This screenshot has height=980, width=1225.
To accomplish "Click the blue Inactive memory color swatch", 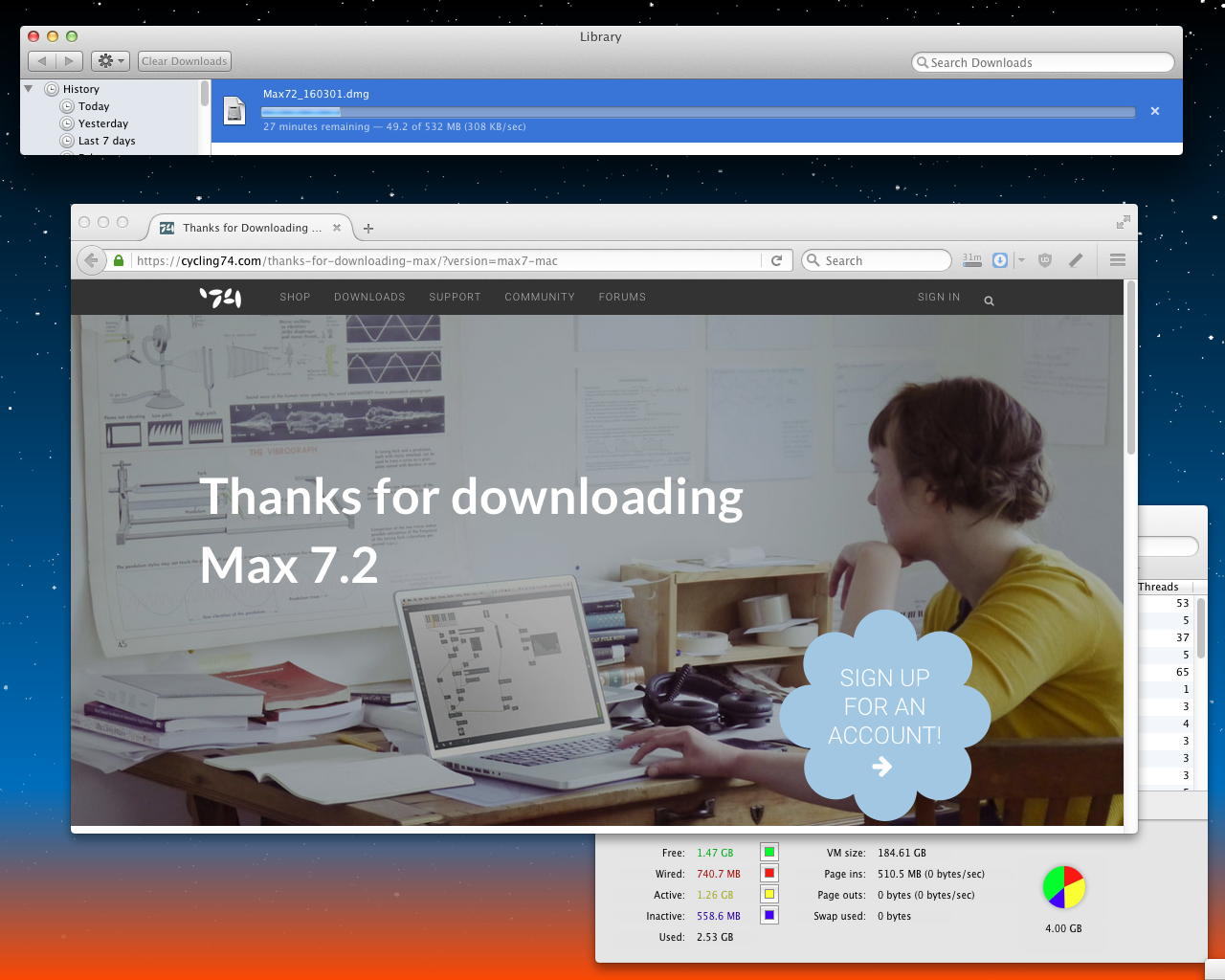I will pyautogui.click(x=768, y=915).
